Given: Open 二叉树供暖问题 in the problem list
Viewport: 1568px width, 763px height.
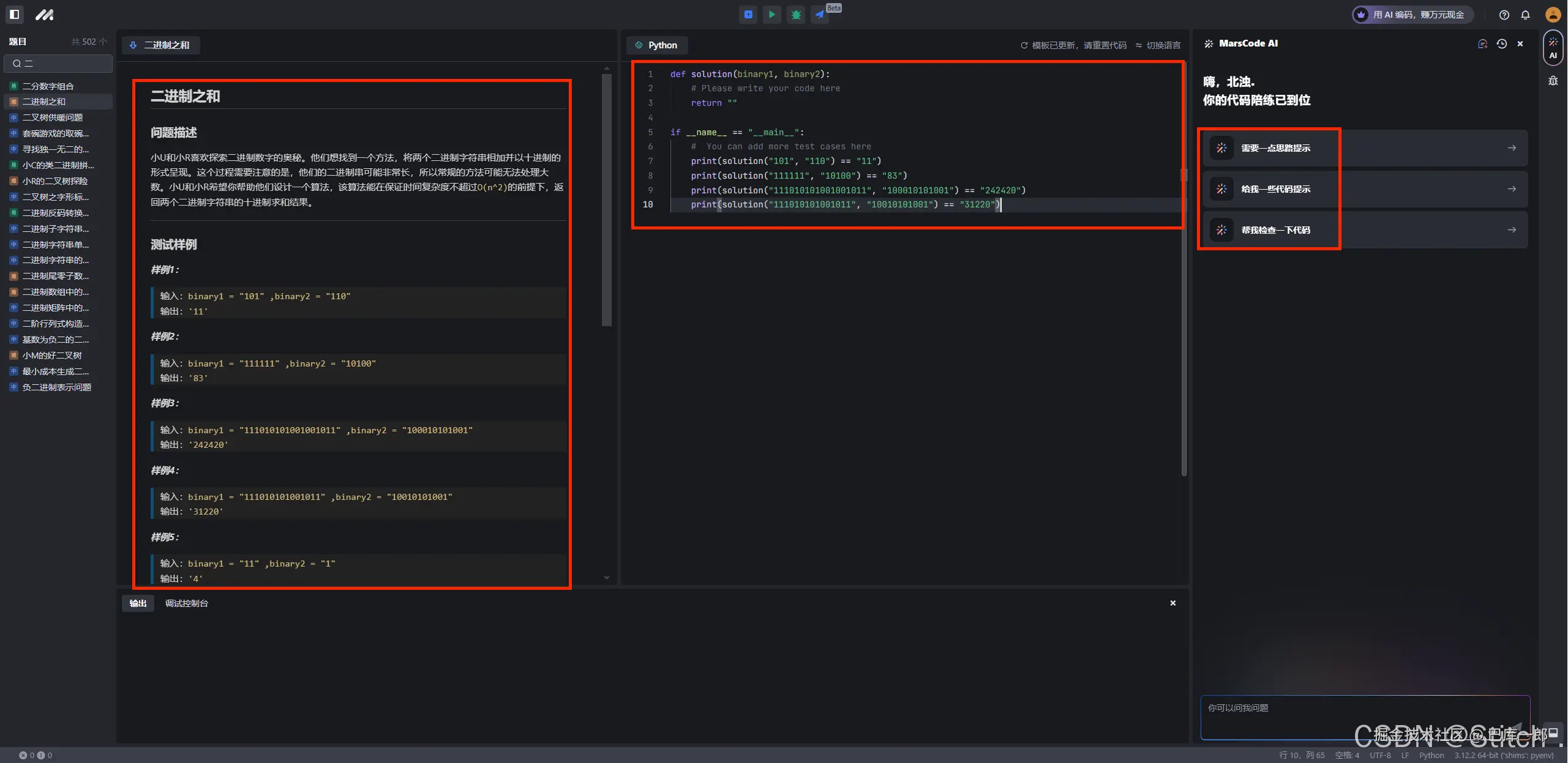Looking at the screenshot, I should (x=53, y=117).
